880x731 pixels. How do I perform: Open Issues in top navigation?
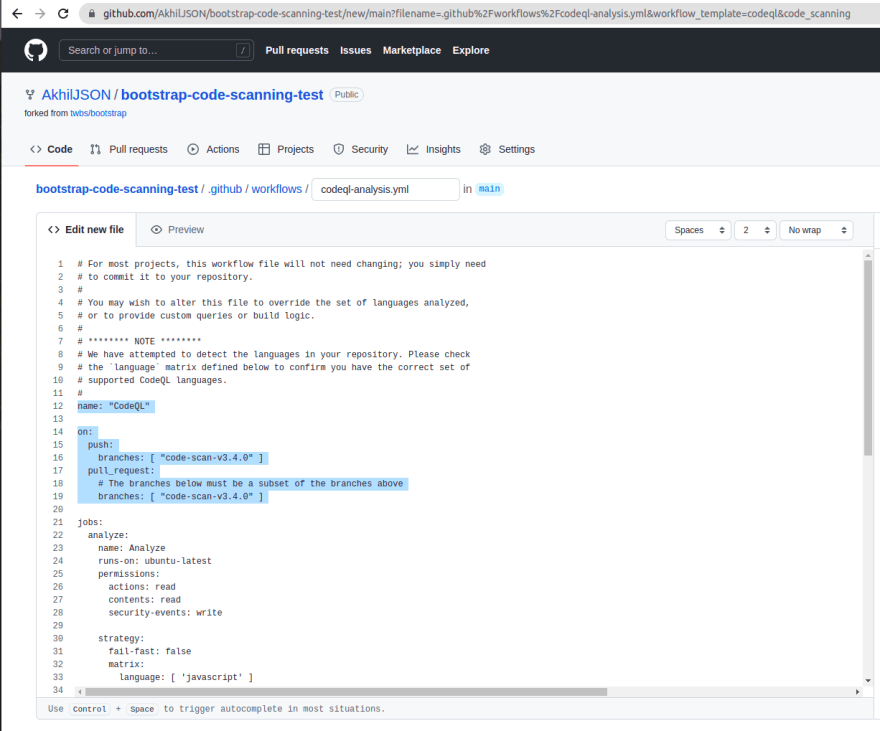click(x=356, y=50)
